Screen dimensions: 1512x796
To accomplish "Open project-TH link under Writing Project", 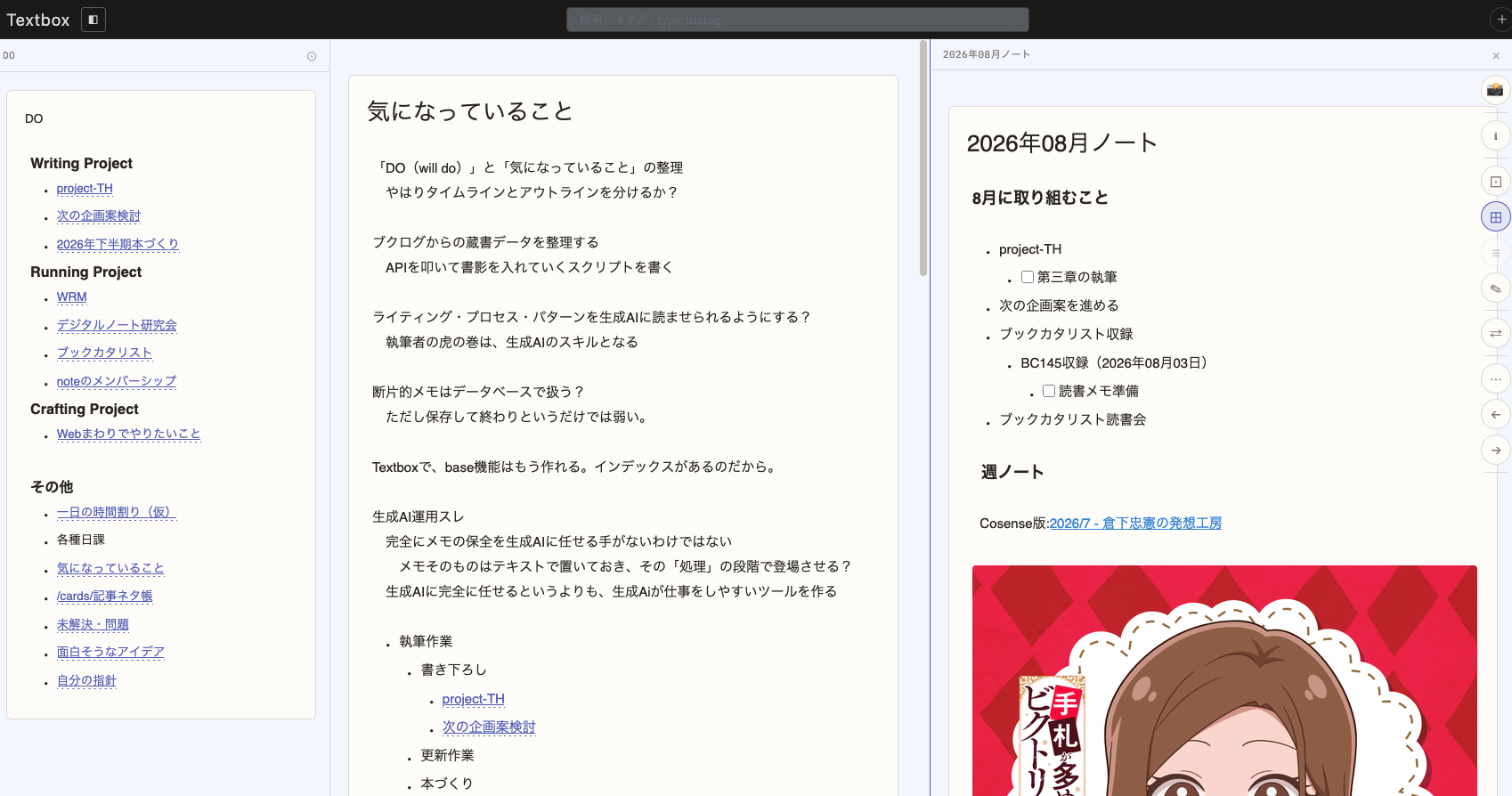I will click(85, 189).
